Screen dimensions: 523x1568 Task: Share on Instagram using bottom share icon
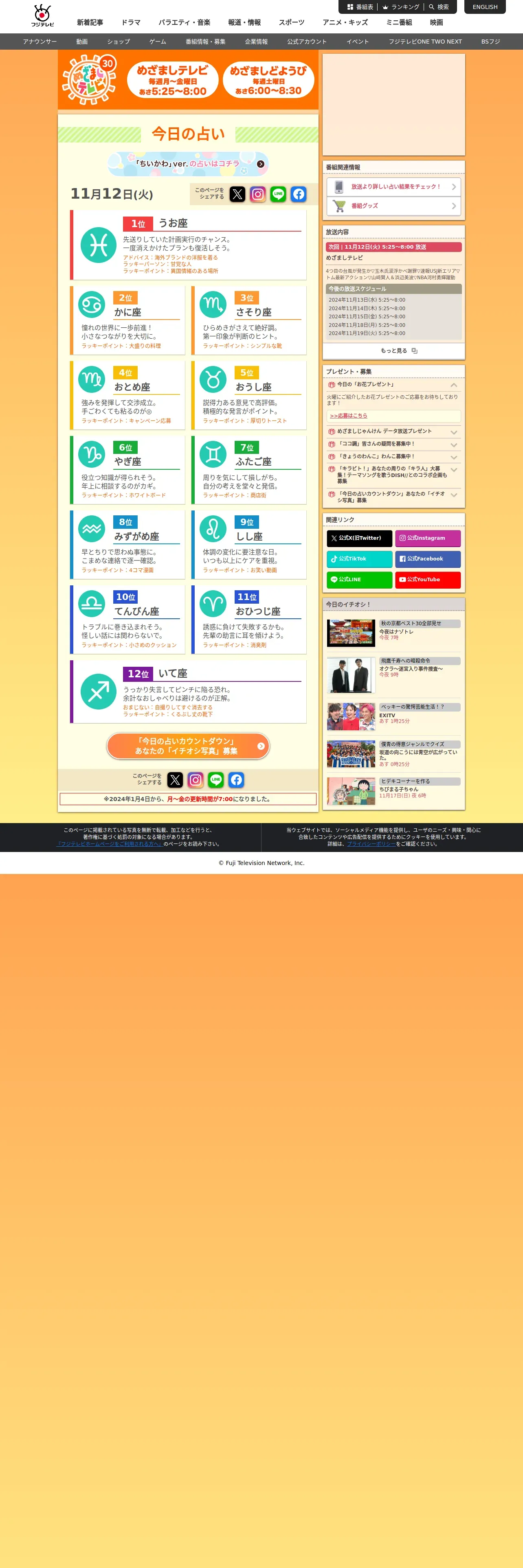pos(196,780)
